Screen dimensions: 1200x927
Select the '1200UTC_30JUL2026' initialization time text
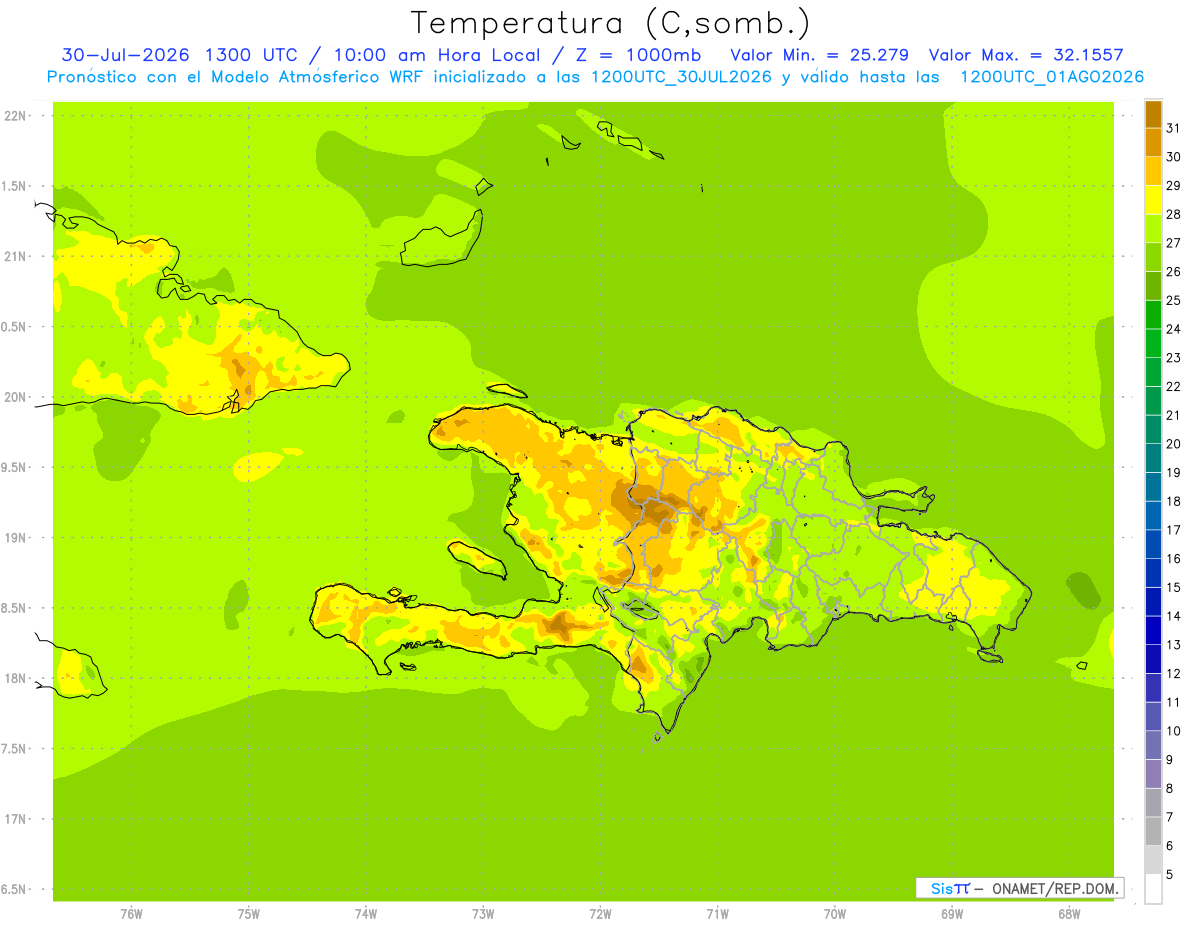coord(680,77)
